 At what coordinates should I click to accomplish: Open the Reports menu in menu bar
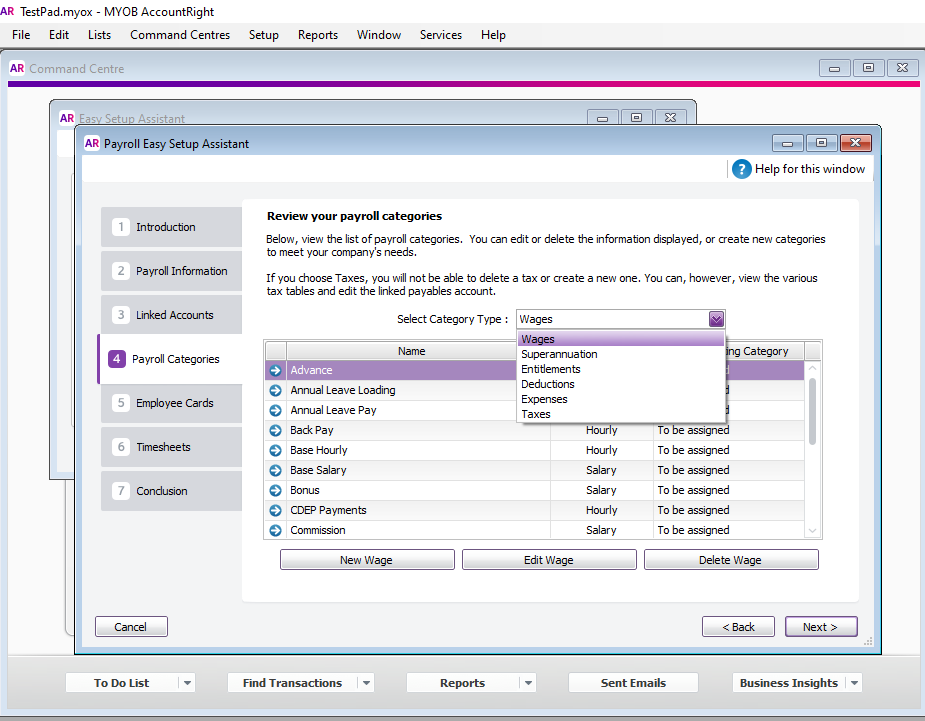[318, 35]
